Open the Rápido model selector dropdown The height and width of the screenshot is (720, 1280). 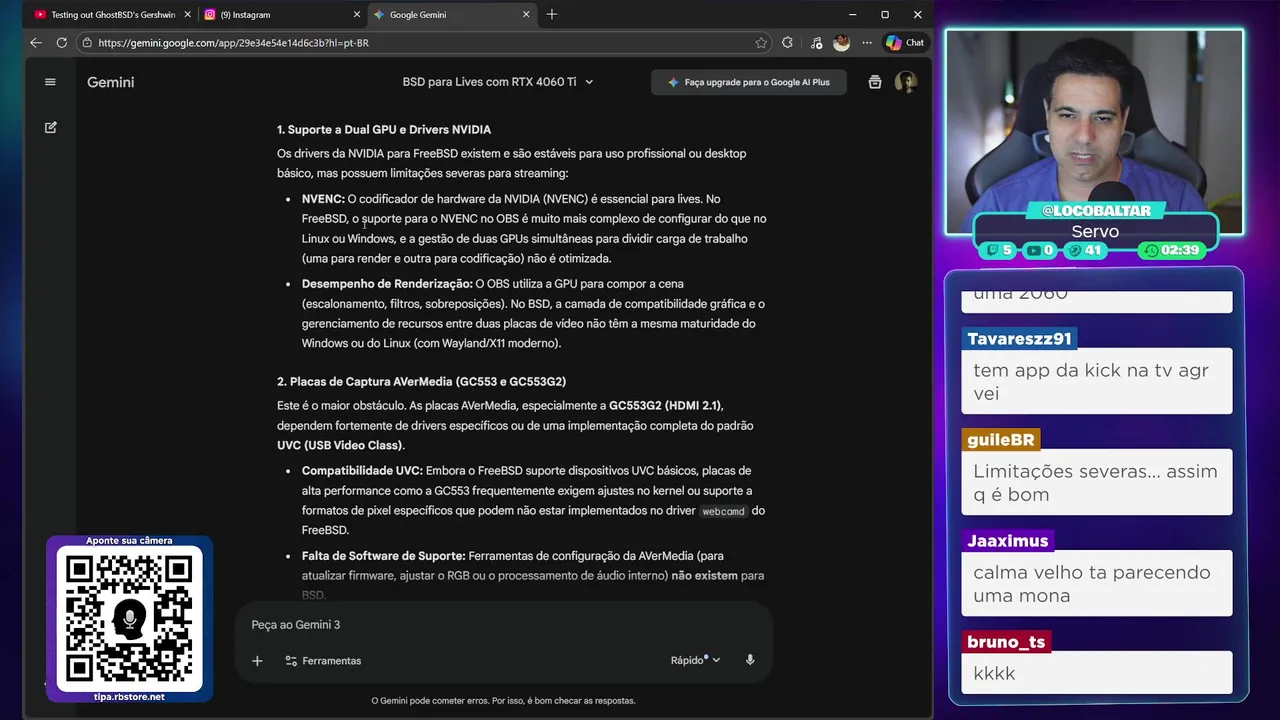pyautogui.click(x=695, y=660)
